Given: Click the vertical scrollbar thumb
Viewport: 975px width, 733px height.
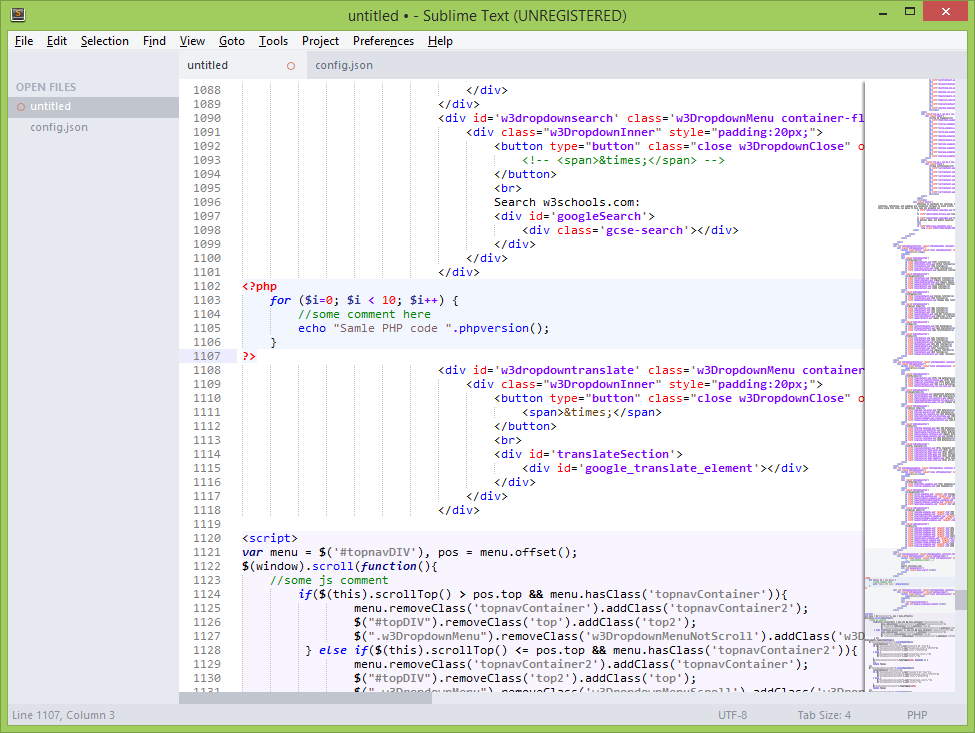Looking at the screenshot, I should (961, 600).
